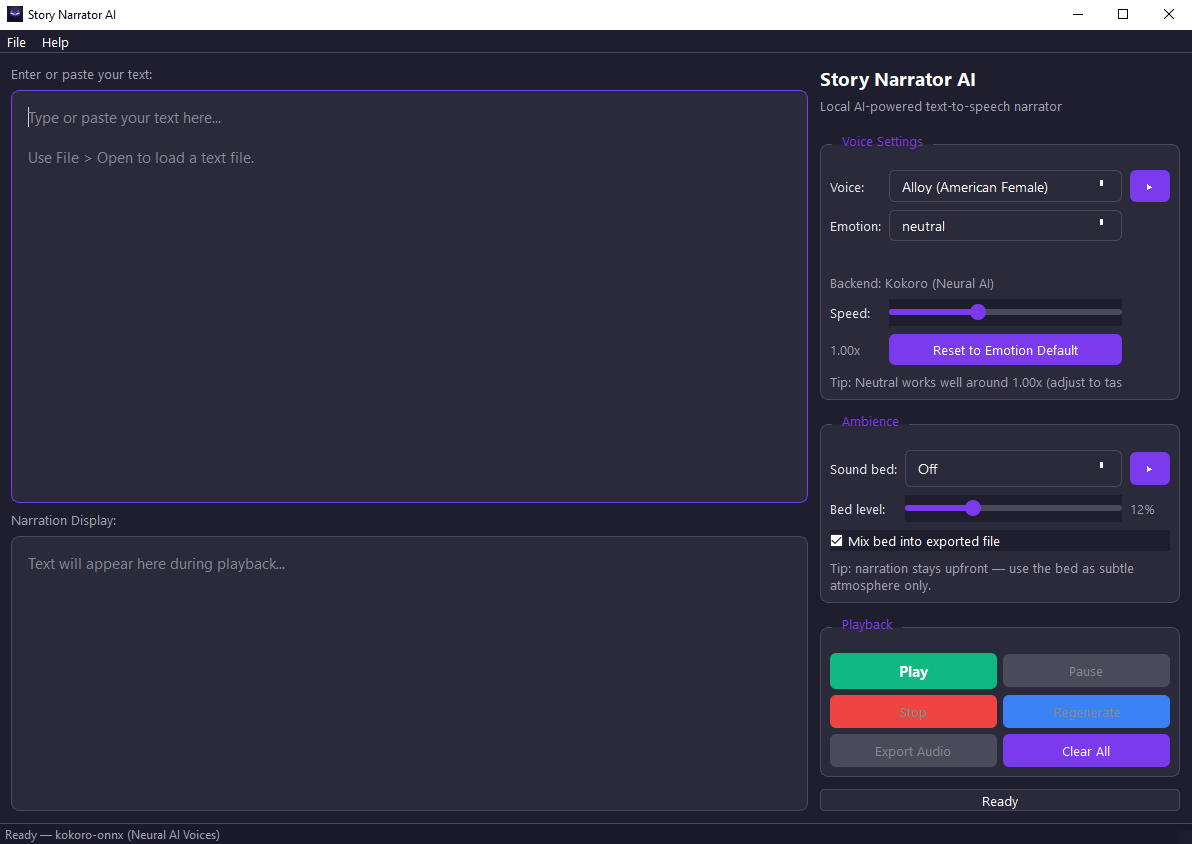Image resolution: width=1192 pixels, height=844 pixels.
Task: Click the Pause button
Action: tap(1086, 671)
